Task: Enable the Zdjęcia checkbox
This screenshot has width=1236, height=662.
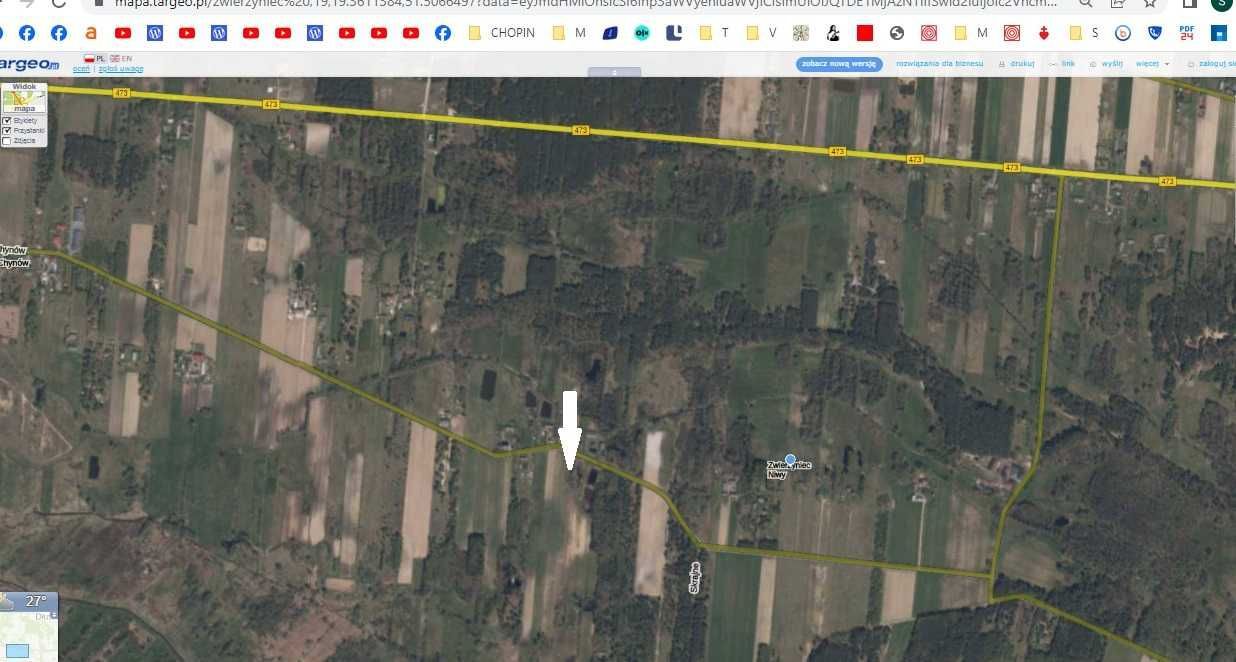Action: pos(8,141)
